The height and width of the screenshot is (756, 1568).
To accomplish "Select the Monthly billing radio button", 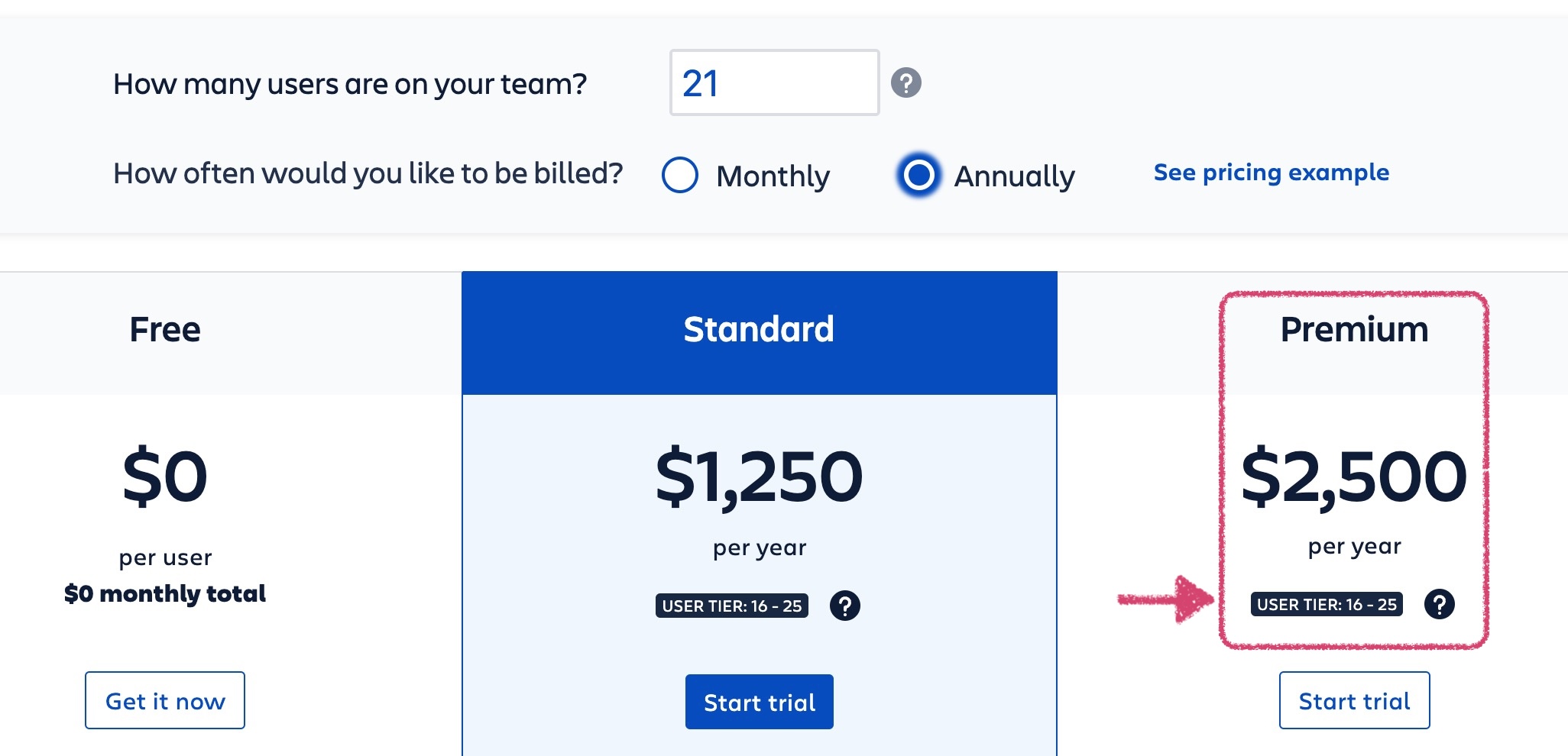I will point(679,175).
